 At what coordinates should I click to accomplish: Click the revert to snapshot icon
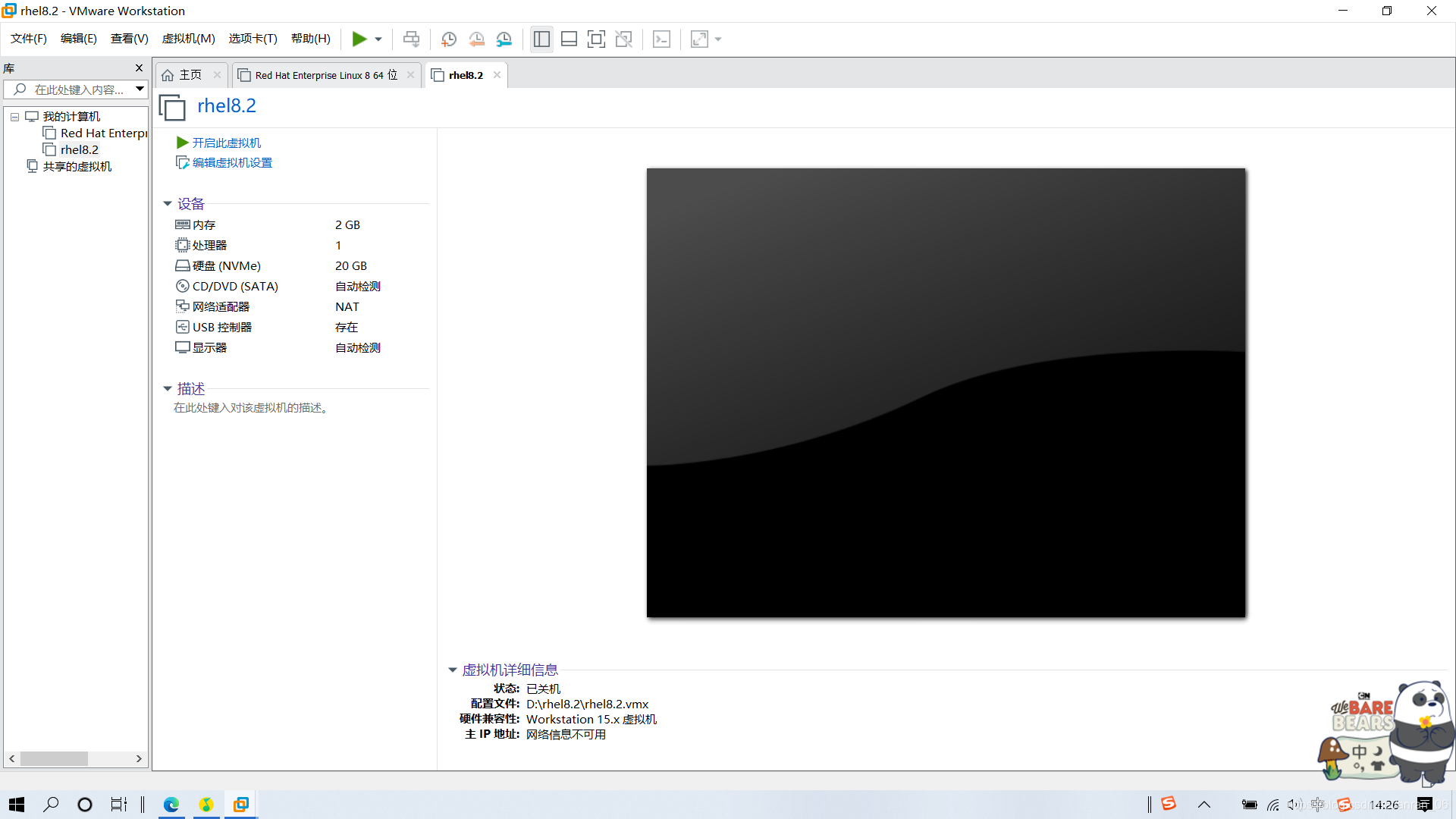[476, 39]
